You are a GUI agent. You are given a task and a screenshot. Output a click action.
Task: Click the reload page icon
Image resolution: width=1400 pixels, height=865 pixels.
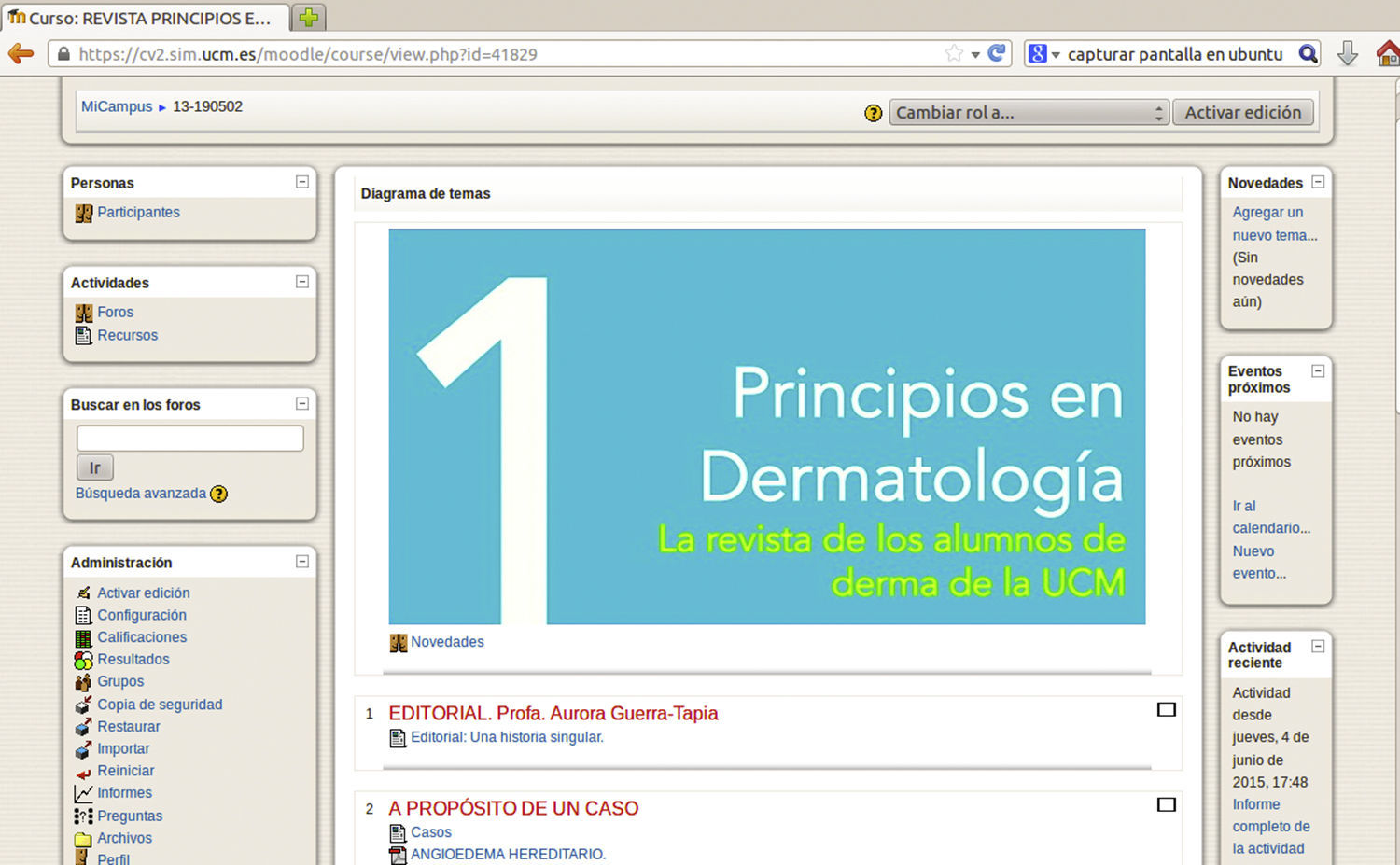pyautogui.click(x=997, y=53)
